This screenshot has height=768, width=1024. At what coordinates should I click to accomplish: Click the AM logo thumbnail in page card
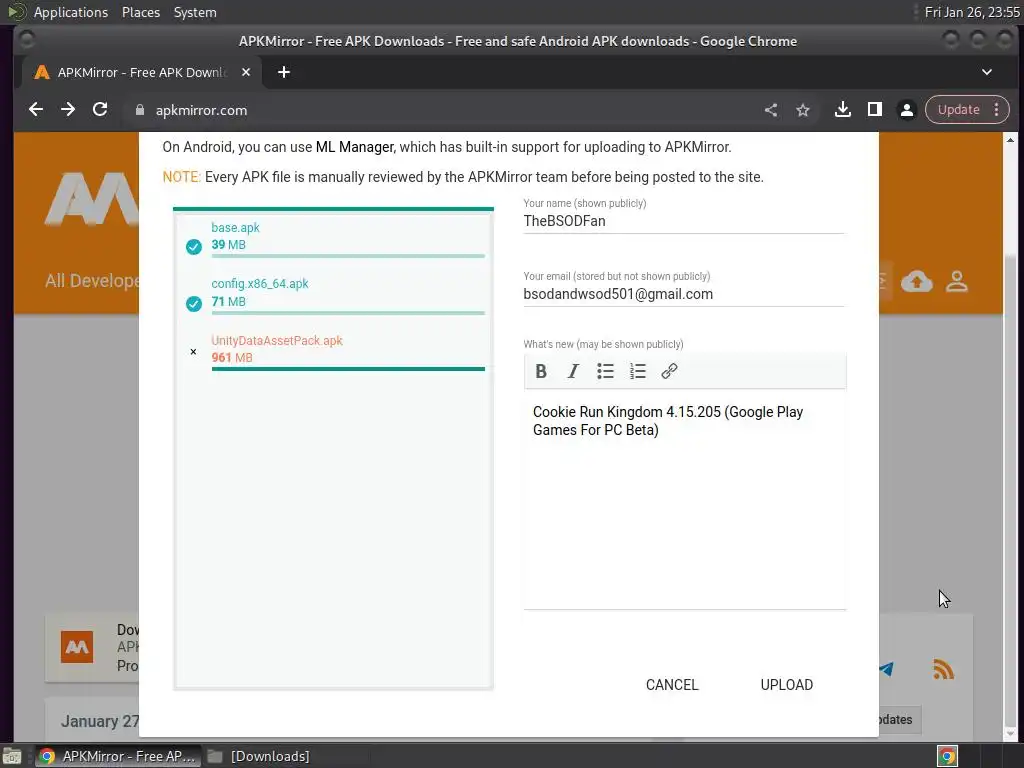click(x=77, y=647)
